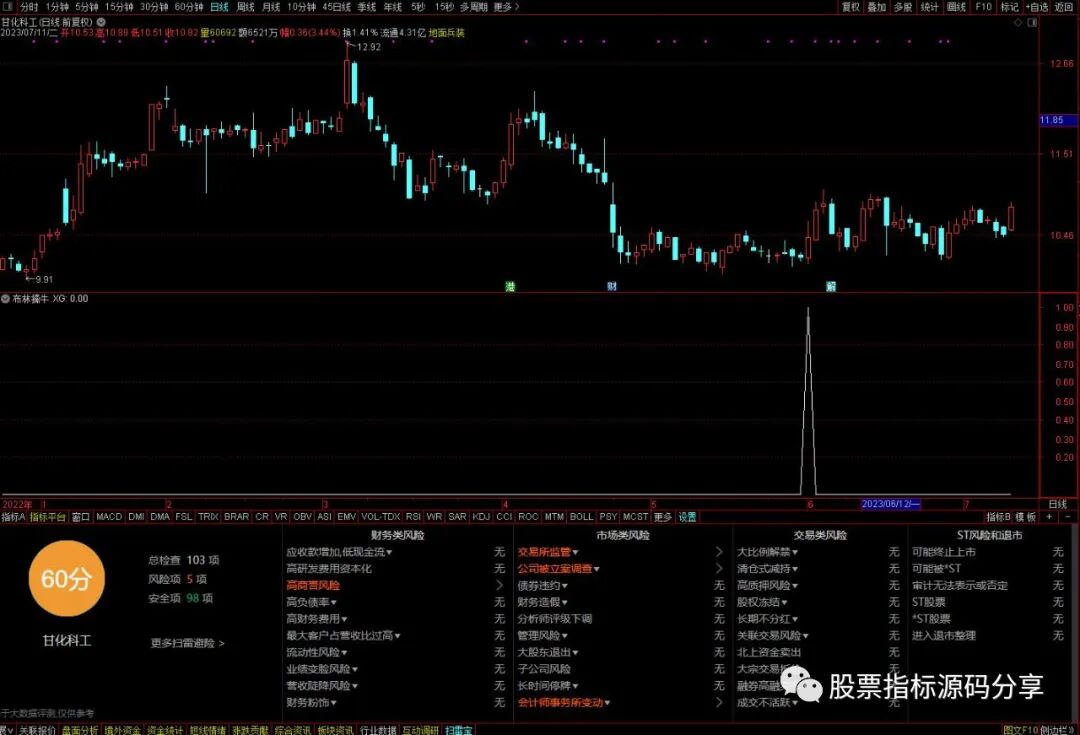
Task: Click the 标记 mark button
Action: 1010,6
